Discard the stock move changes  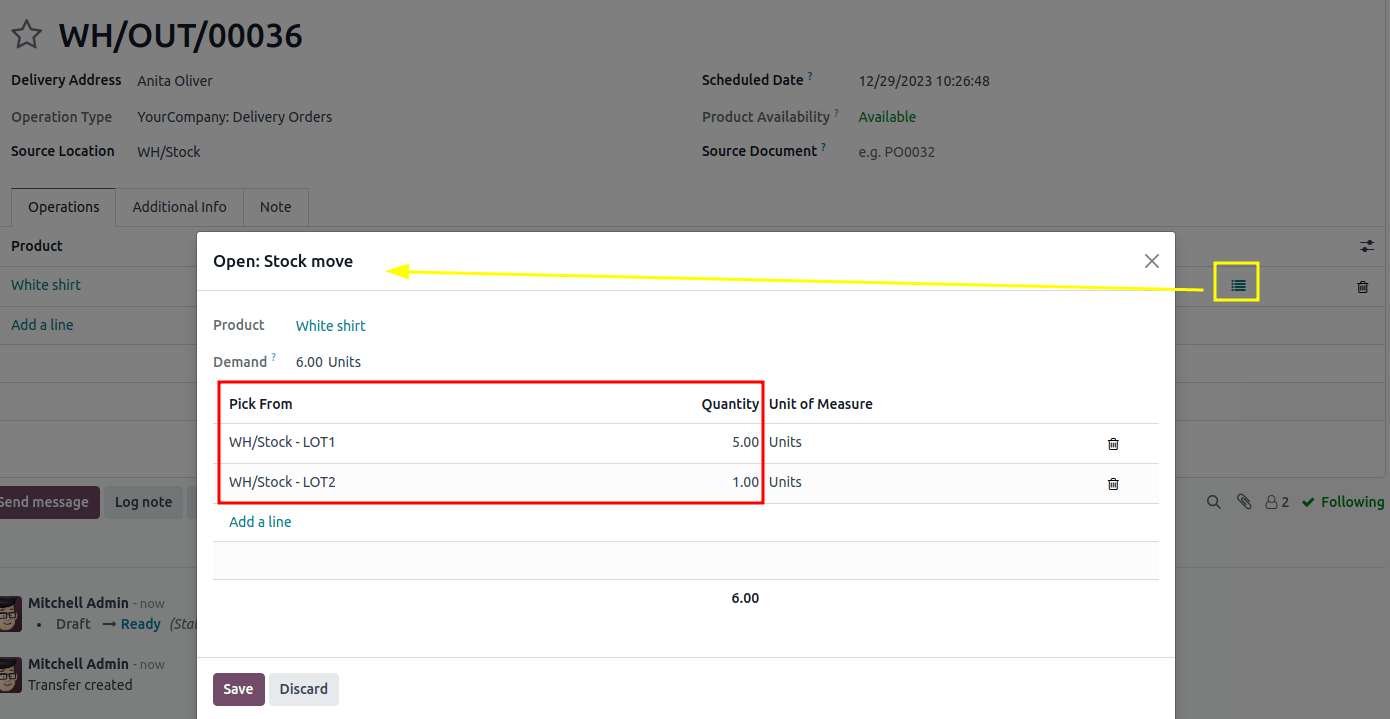[x=304, y=689]
